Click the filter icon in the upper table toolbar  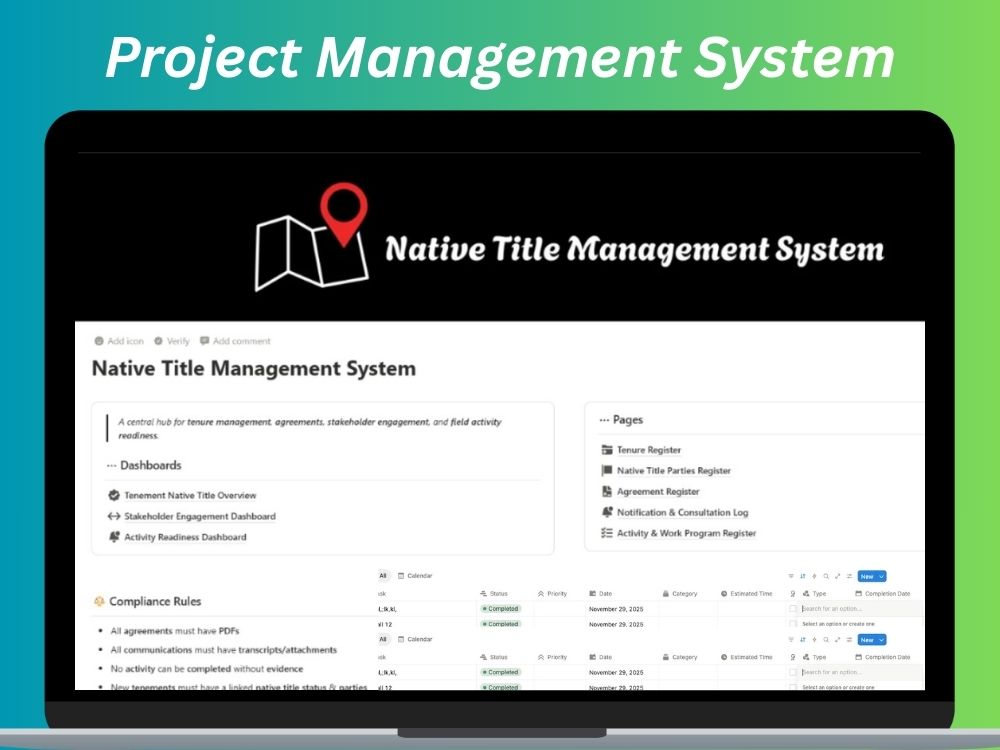pyautogui.click(x=791, y=577)
